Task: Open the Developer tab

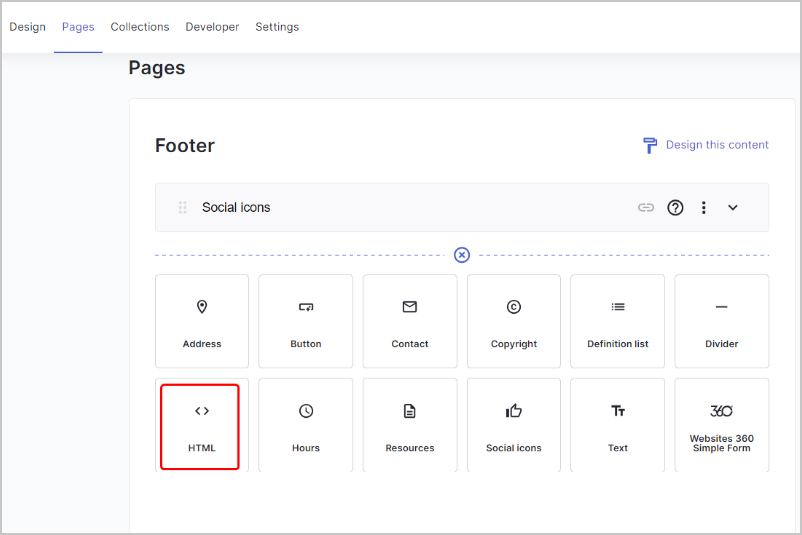Action: tap(212, 27)
